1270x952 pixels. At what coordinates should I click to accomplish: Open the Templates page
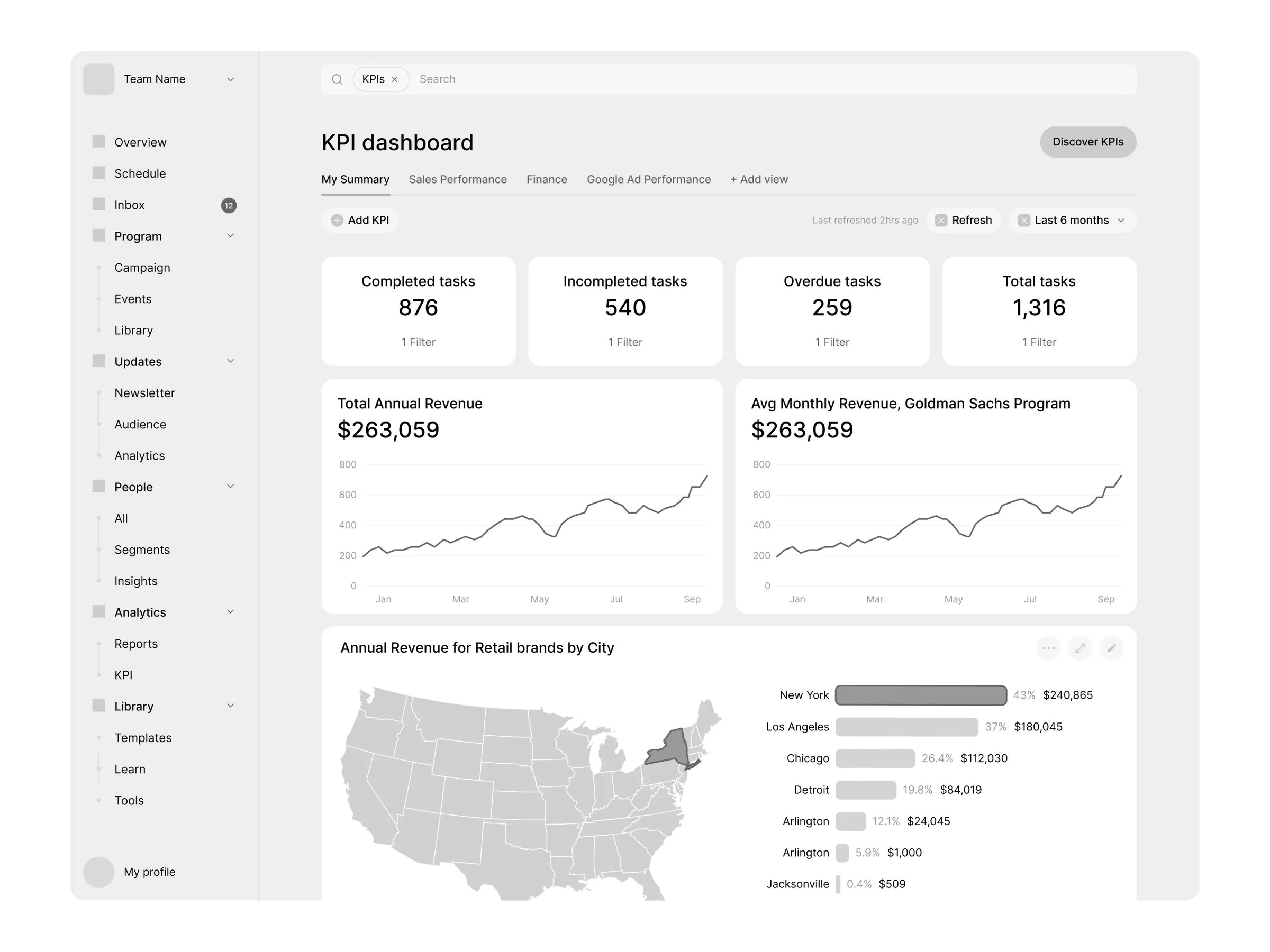(x=143, y=738)
